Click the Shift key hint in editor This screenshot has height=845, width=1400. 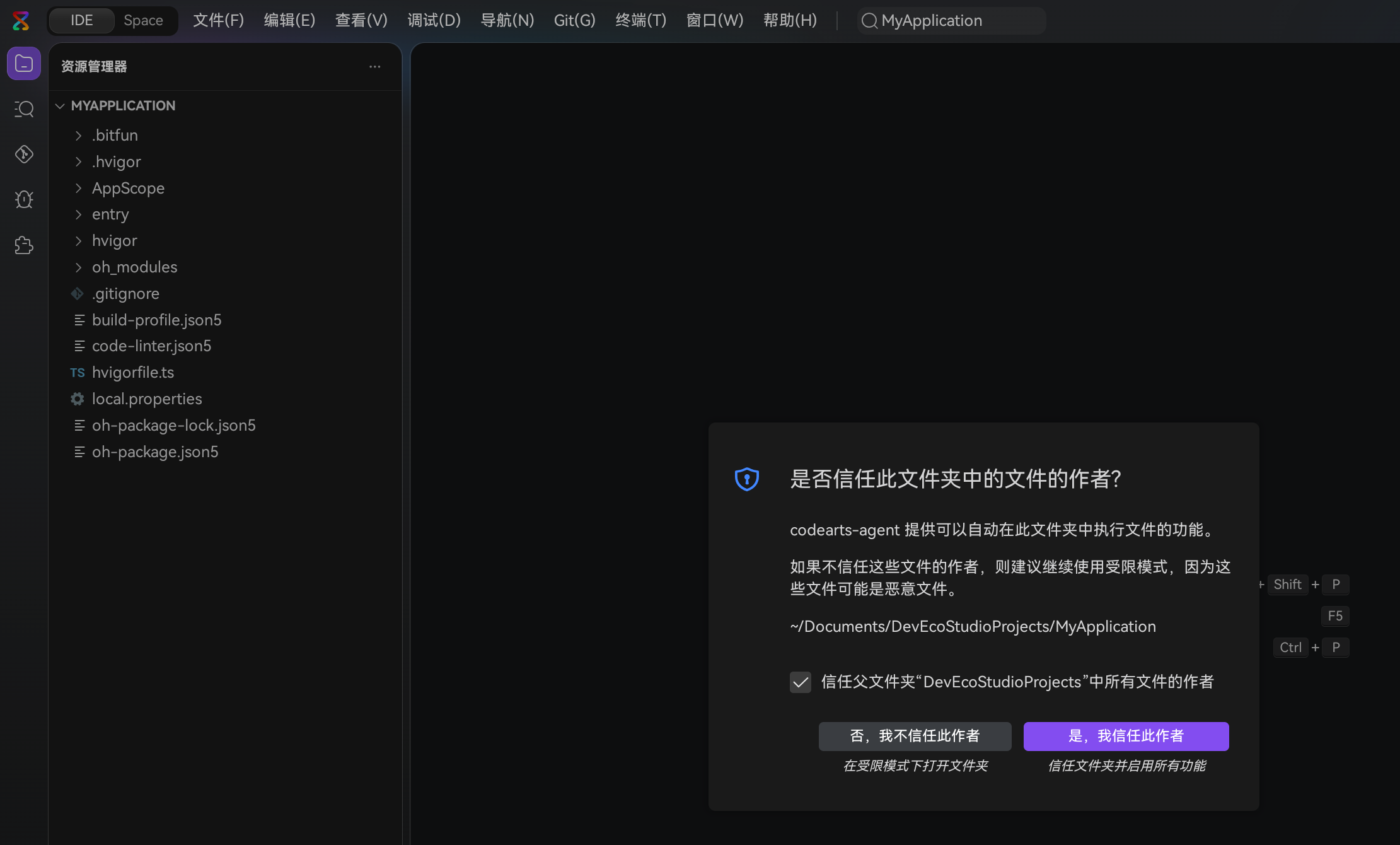(1287, 585)
